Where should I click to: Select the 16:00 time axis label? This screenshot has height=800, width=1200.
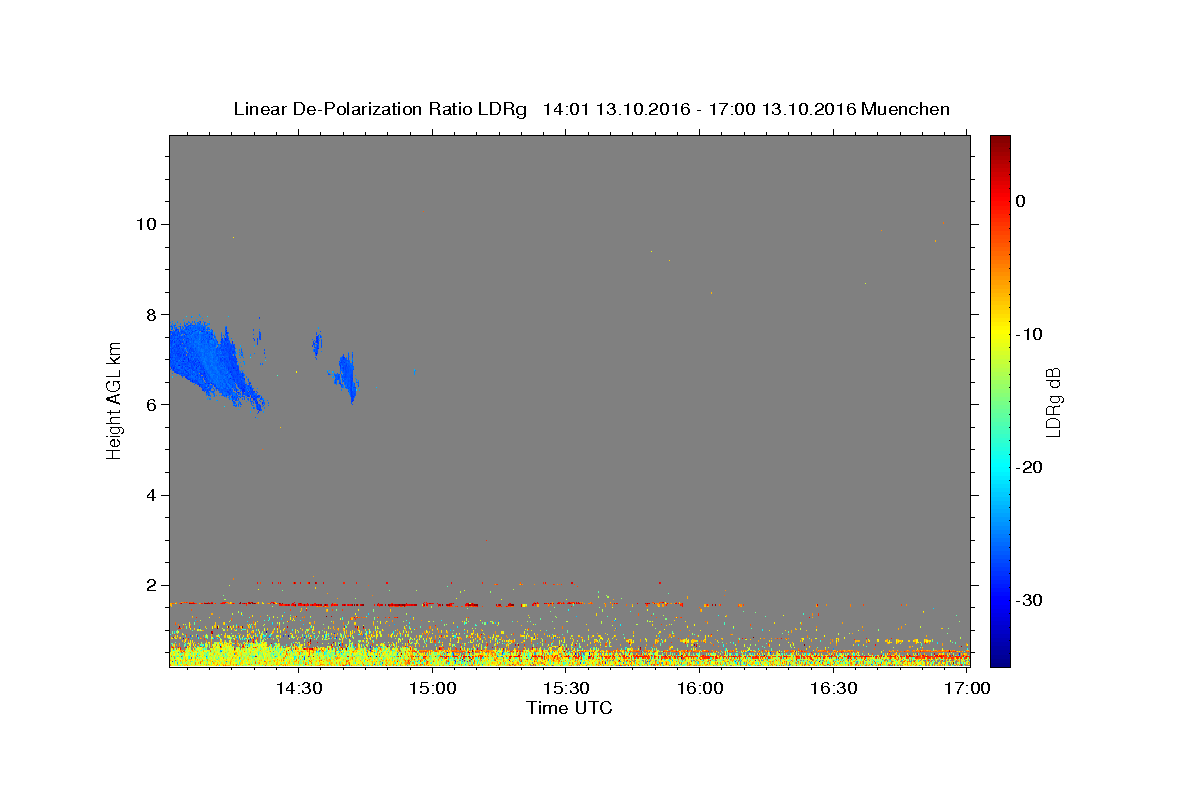pyautogui.click(x=700, y=688)
